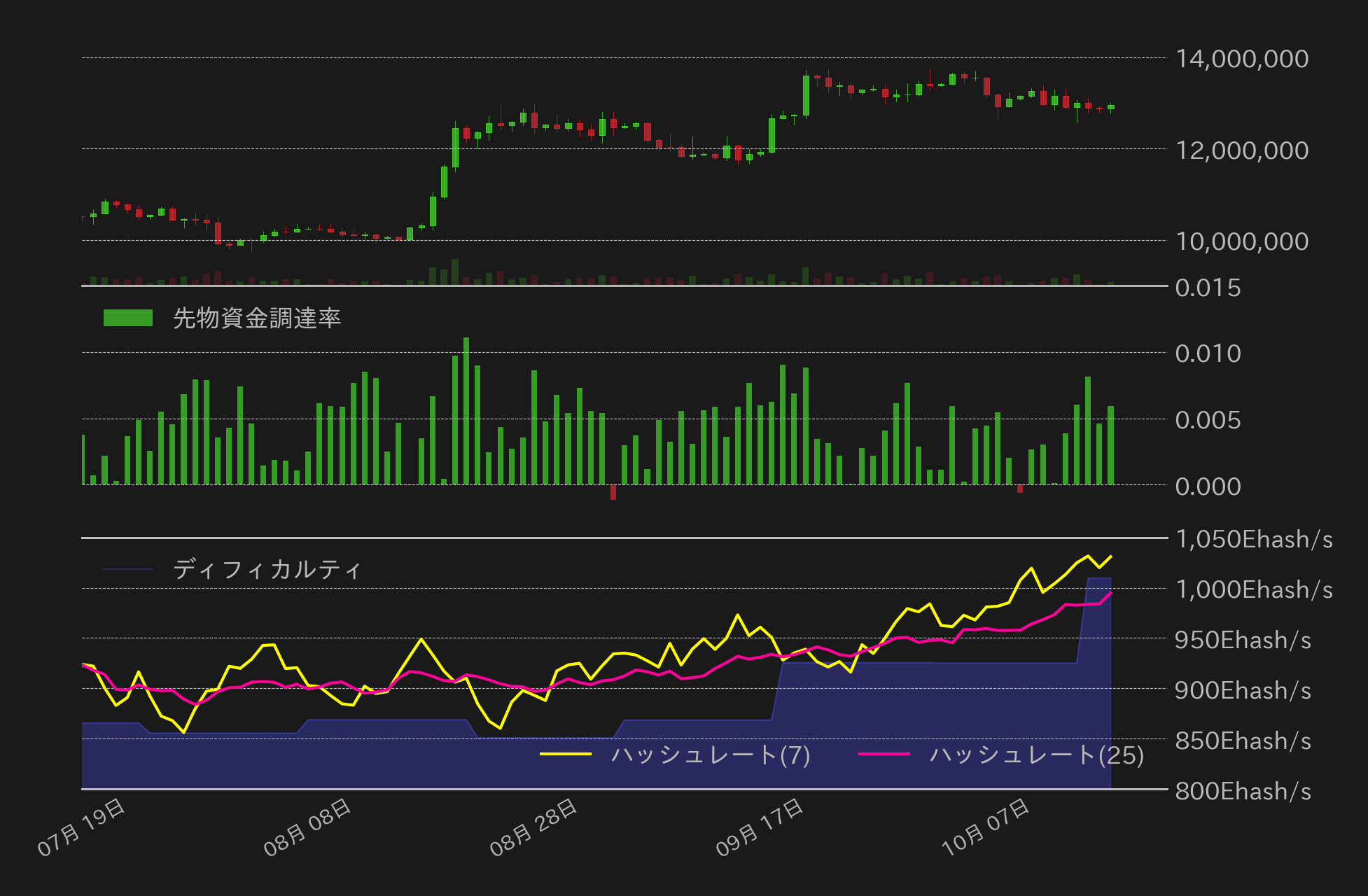Click the 先物資金調達率 legend label

(257, 318)
